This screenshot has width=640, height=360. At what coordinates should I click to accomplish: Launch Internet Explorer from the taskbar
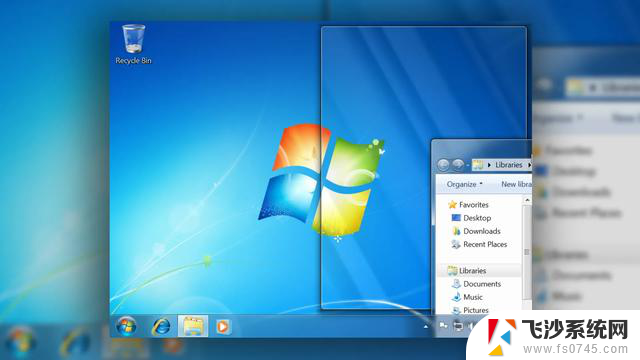[x=161, y=327]
